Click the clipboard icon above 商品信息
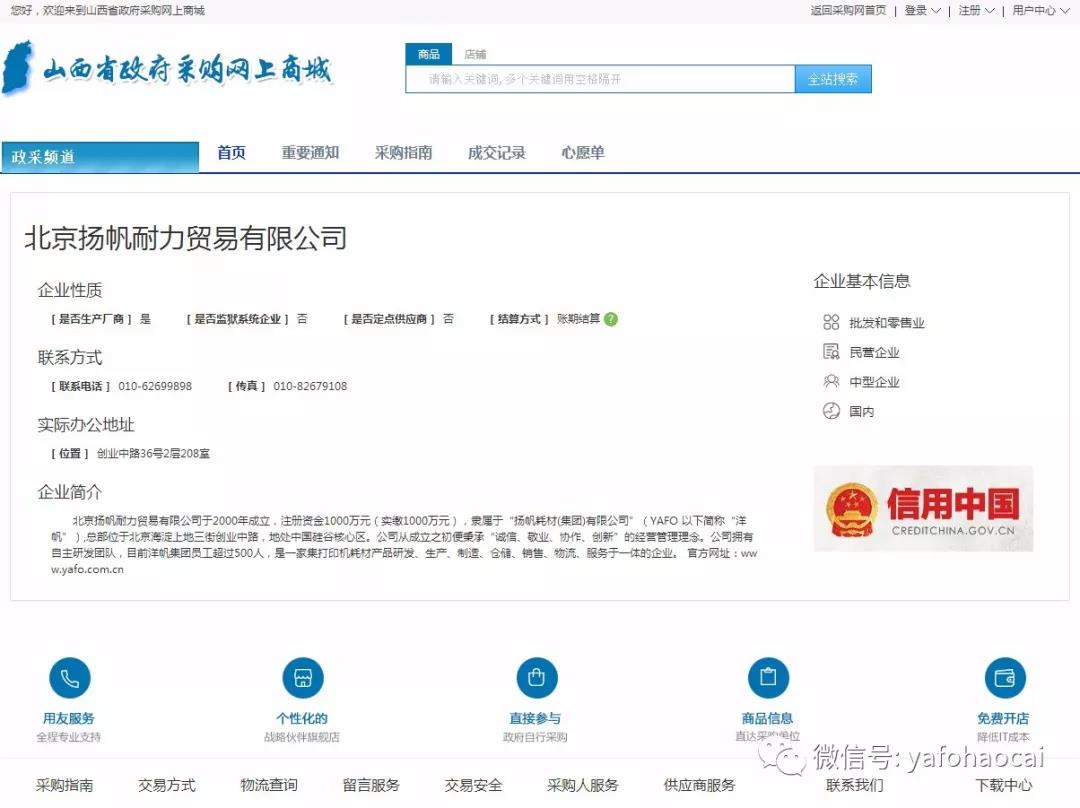 [768, 678]
